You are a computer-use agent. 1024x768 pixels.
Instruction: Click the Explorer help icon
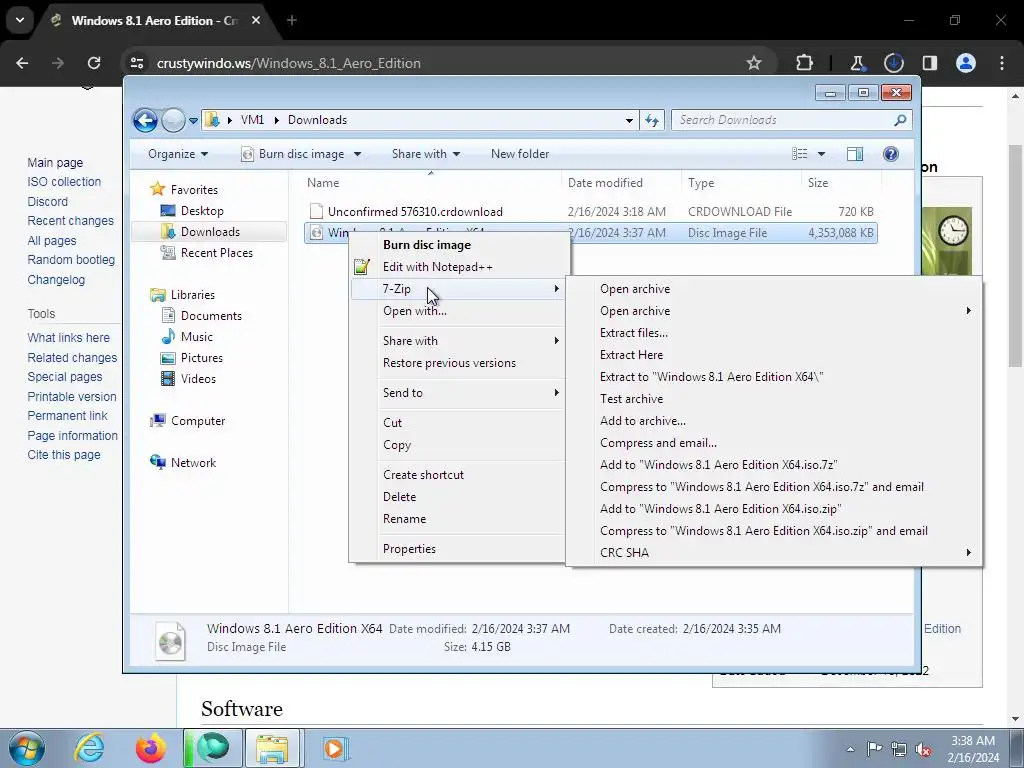coord(891,154)
